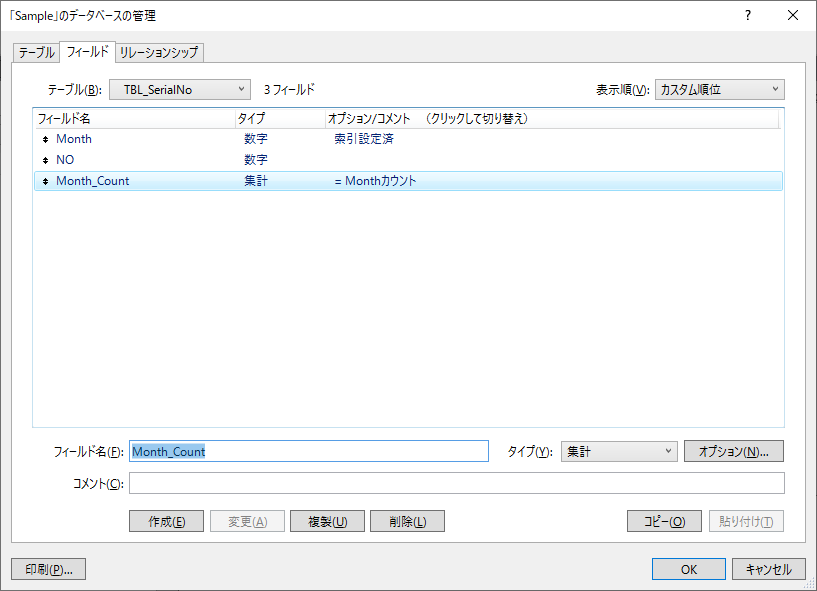Click the help question mark icon
The width and height of the screenshot is (817, 591).
(746, 15)
